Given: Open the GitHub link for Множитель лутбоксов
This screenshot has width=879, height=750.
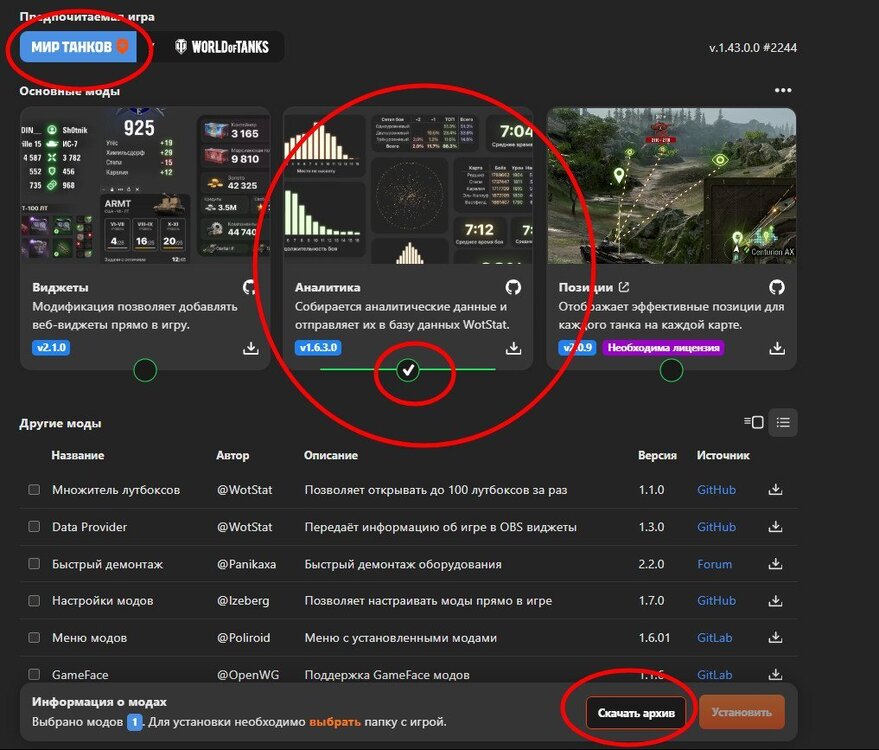Looking at the screenshot, I should pyautogui.click(x=716, y=490).
